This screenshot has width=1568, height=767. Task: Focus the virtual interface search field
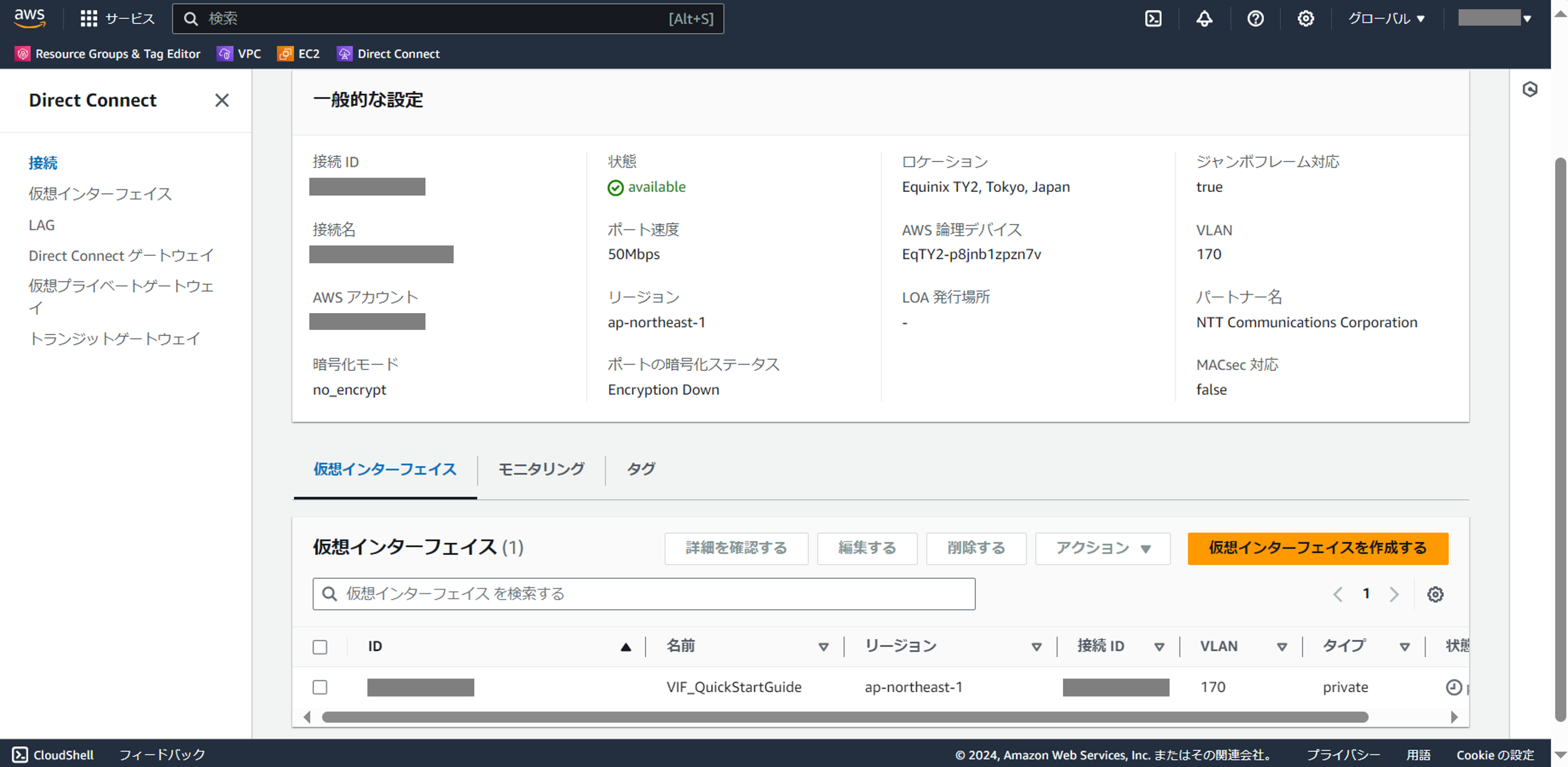643,594
